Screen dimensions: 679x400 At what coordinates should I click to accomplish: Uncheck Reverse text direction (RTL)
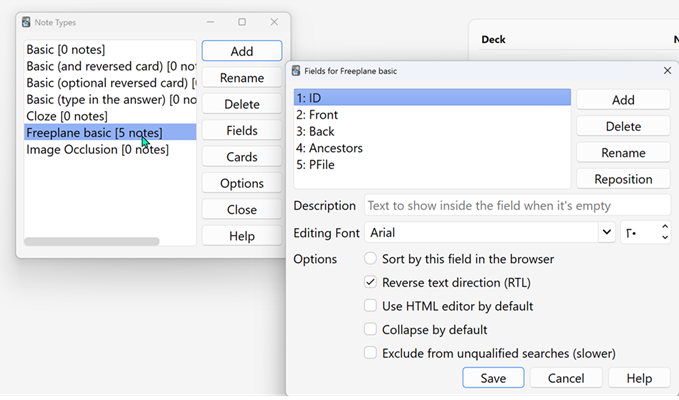coord(371,283)
